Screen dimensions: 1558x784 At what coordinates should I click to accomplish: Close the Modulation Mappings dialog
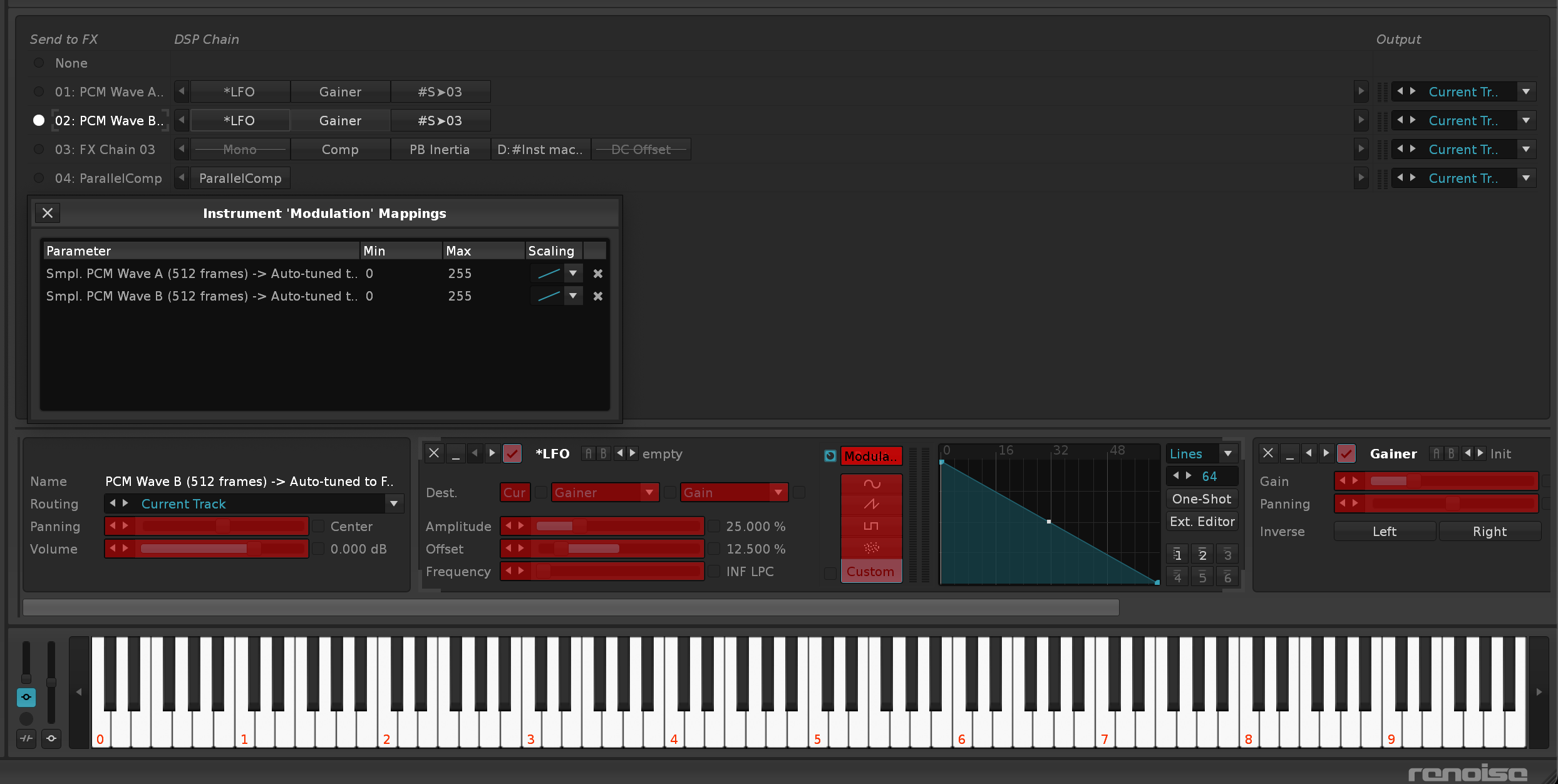point(48,213)
